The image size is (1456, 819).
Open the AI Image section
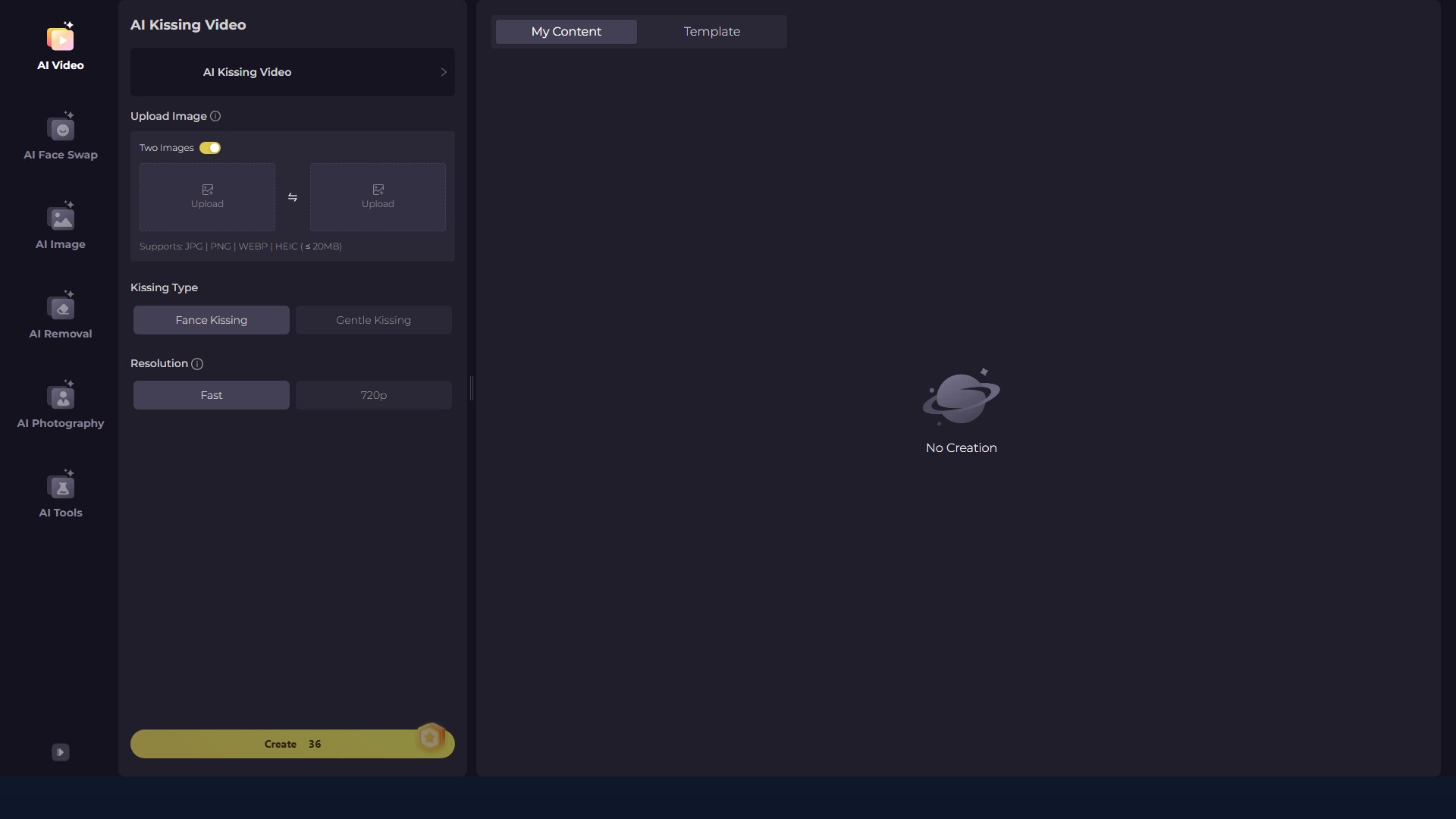[61, 226]
